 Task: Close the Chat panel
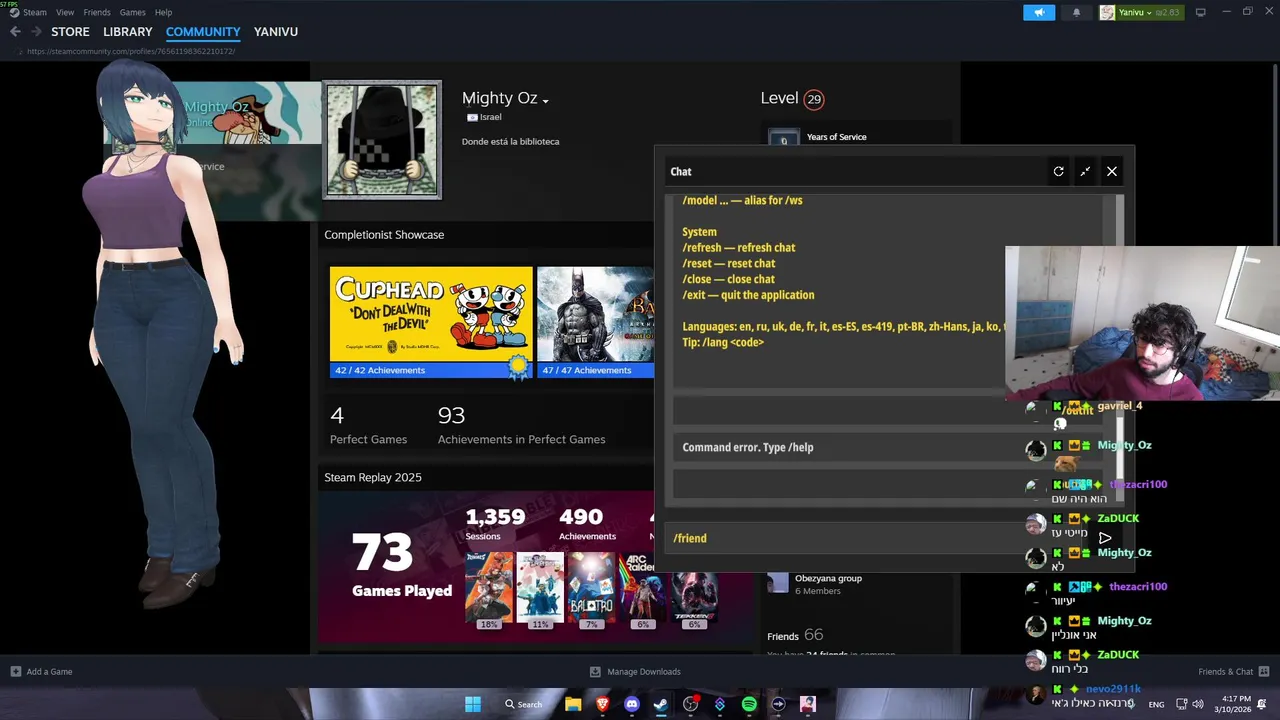click(1111, 172)
